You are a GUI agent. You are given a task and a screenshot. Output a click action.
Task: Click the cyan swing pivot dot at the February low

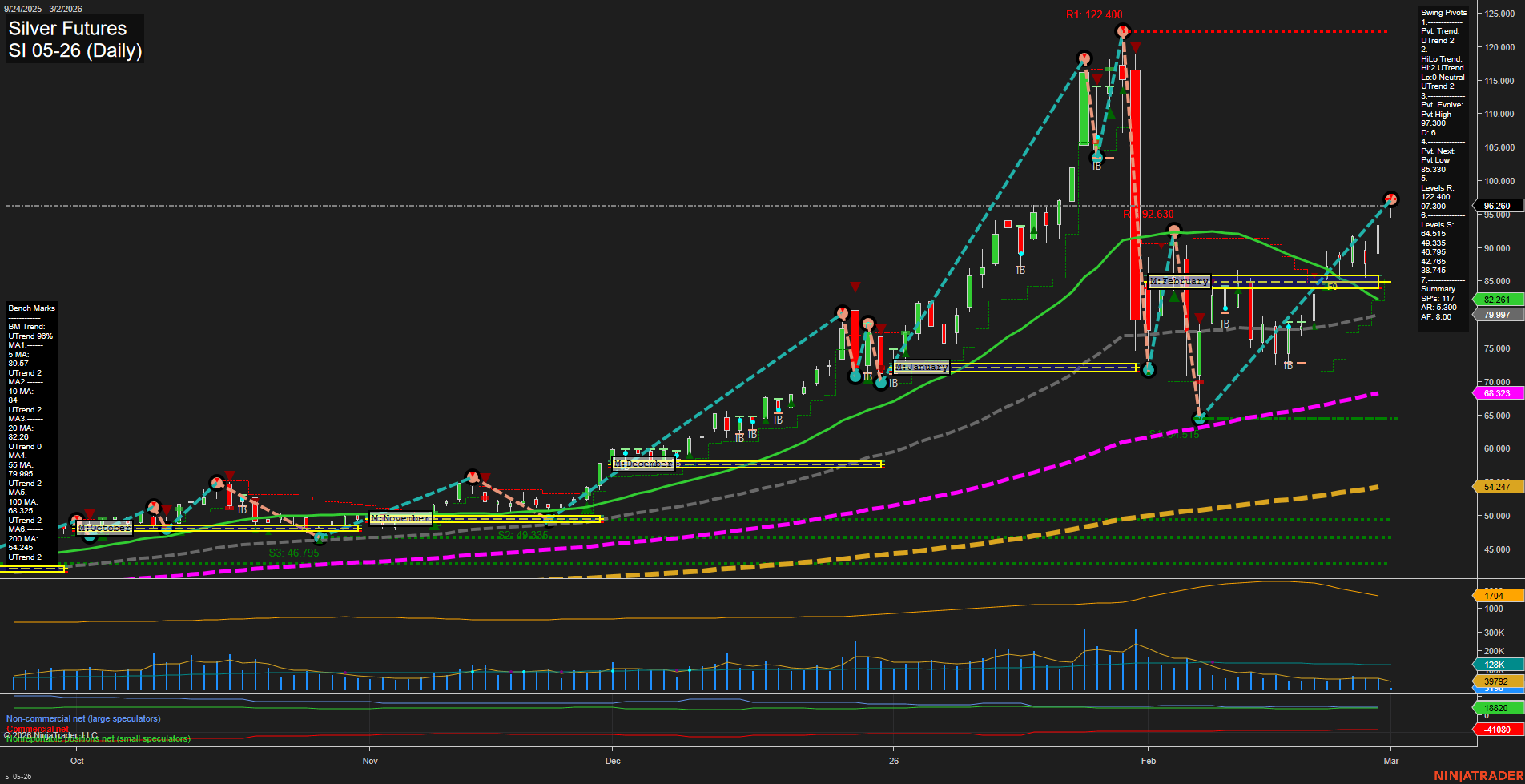[x=1199, y=418]
